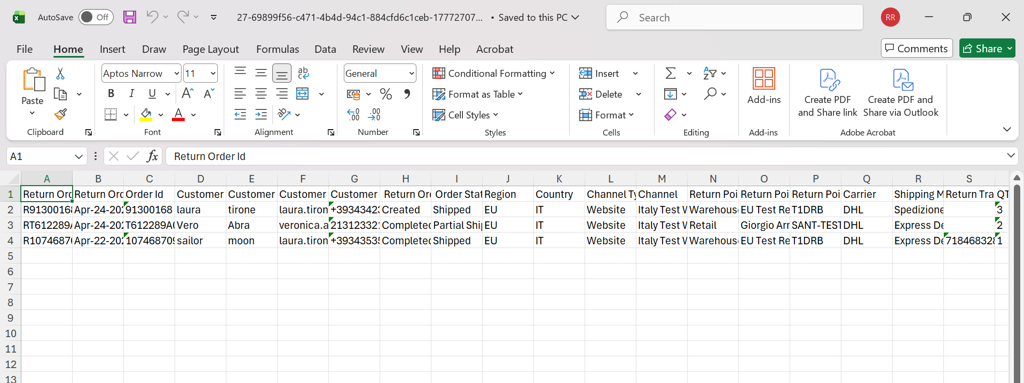
Task: Decrease font size with small A
Action: (x=208, y=94)
